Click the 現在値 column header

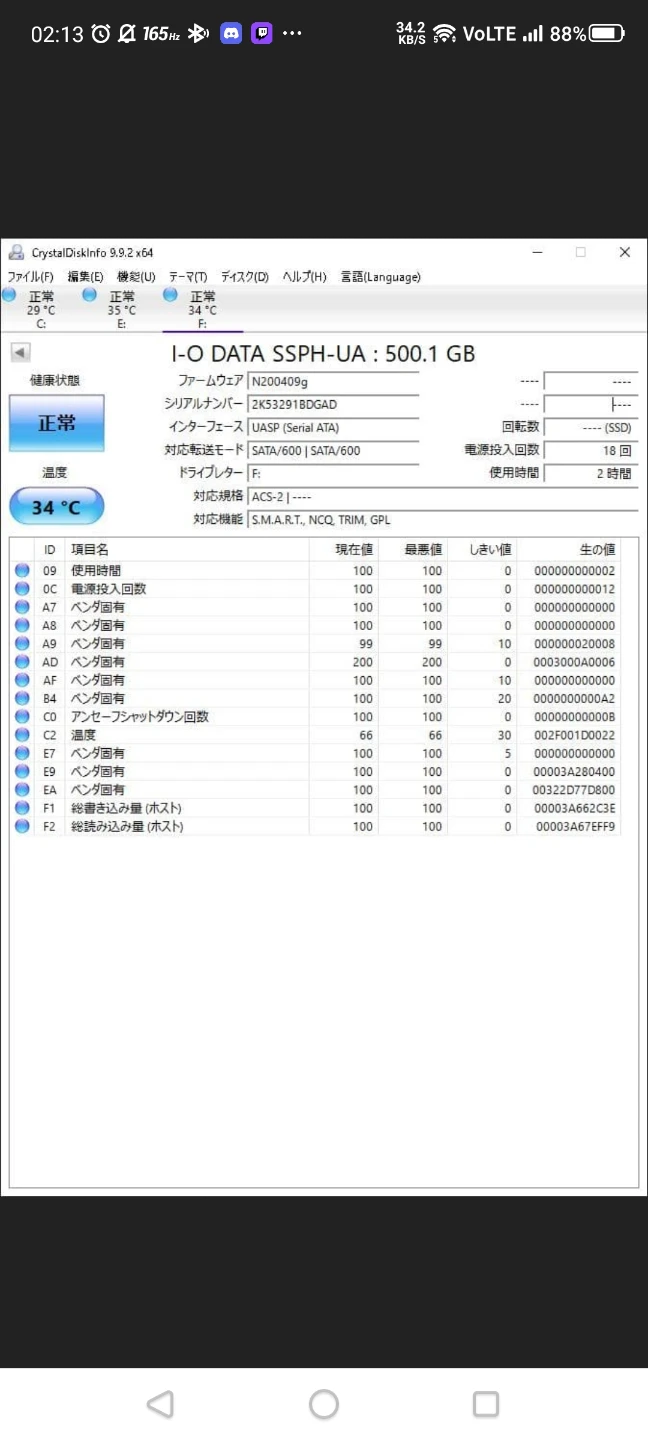[343, 550]
